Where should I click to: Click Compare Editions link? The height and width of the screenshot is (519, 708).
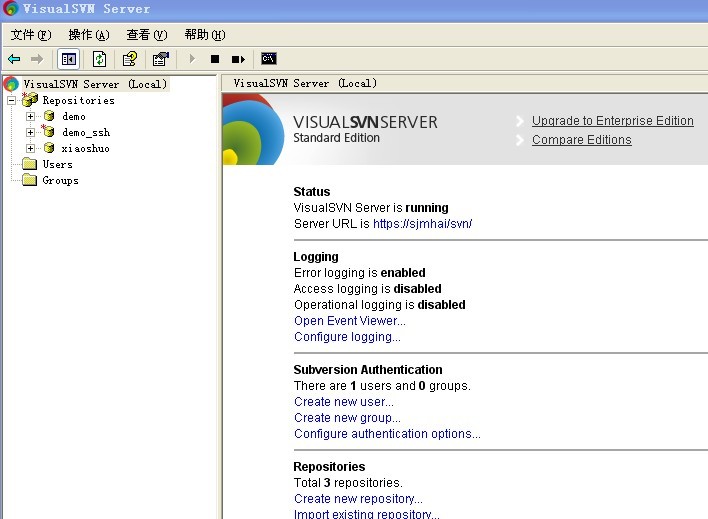pyautogui.click(x=582, y=140)
